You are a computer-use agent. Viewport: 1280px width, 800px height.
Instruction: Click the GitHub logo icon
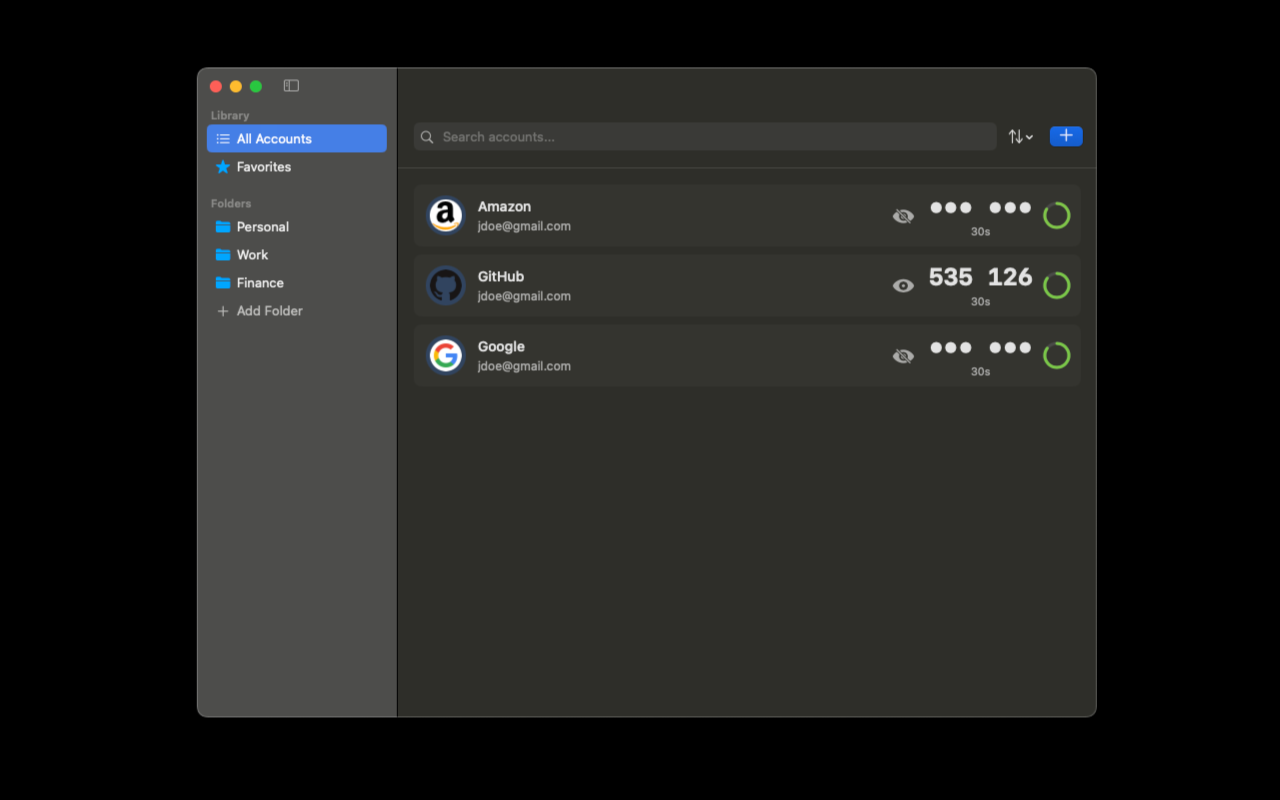445,285
